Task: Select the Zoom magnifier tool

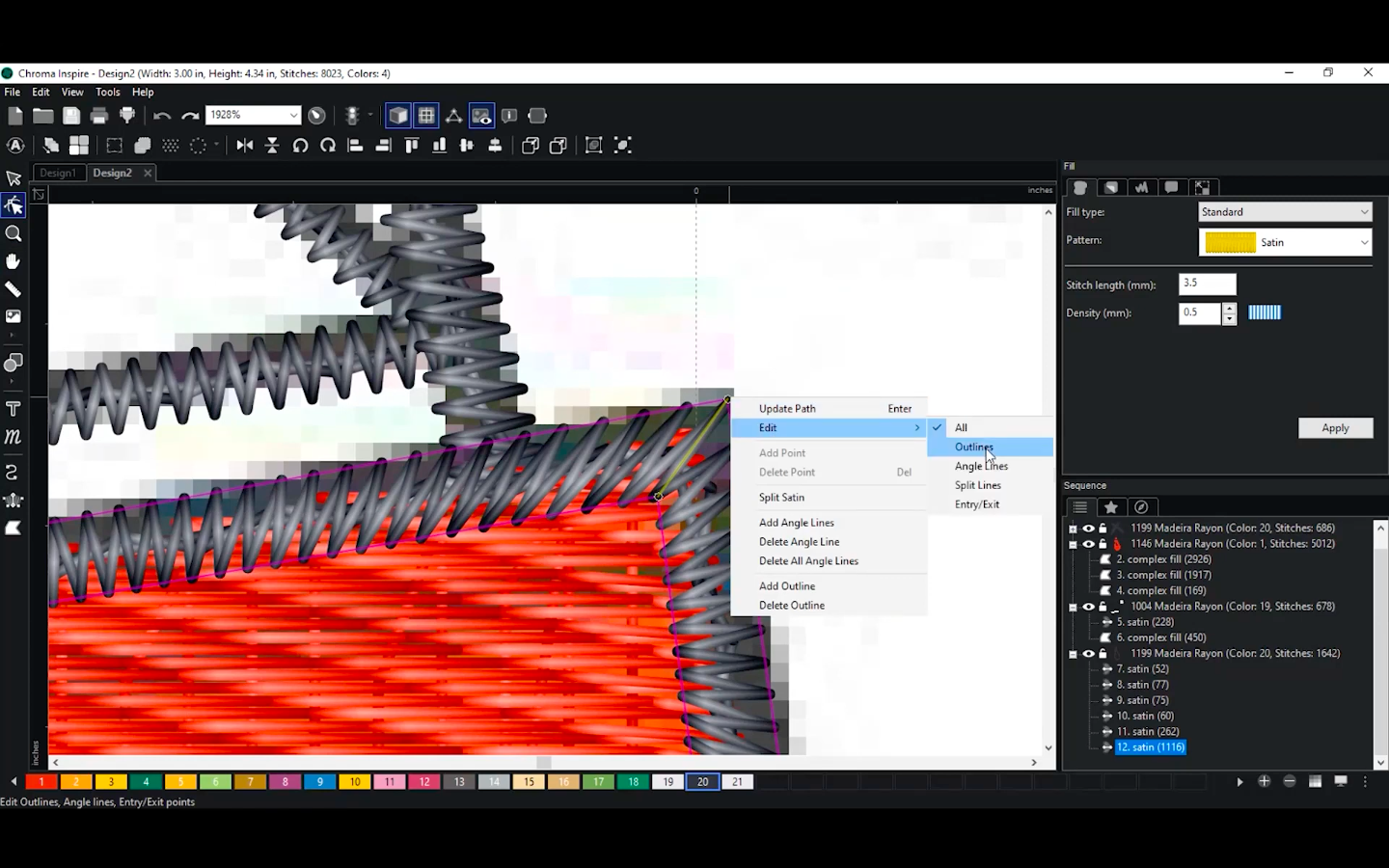Action: coord(14,234)
